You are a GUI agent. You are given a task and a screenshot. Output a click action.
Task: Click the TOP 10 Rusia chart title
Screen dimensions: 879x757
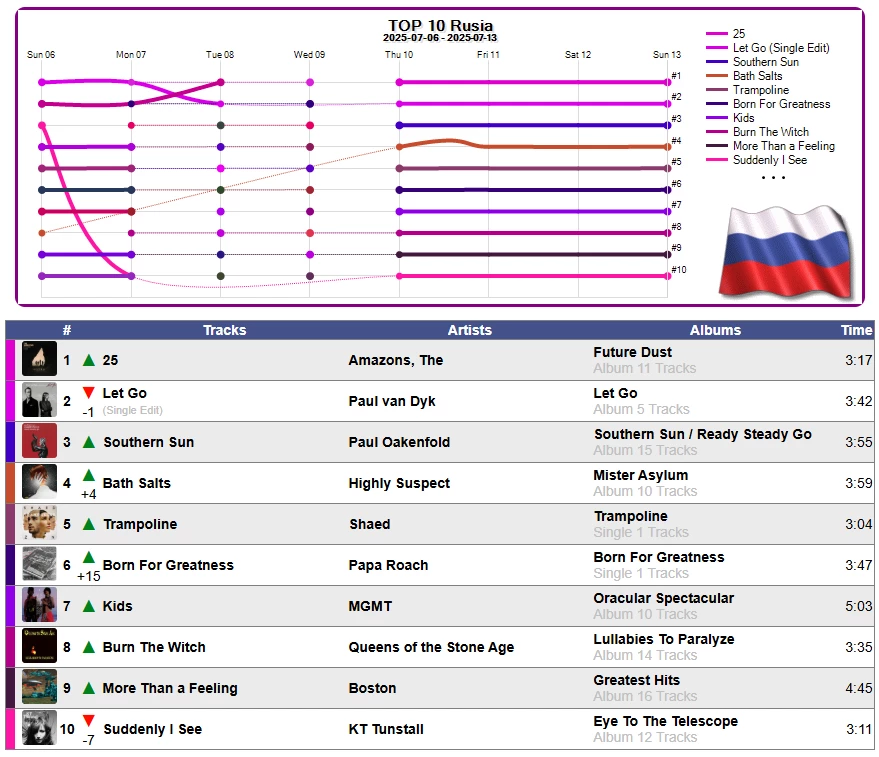[440, 25]
